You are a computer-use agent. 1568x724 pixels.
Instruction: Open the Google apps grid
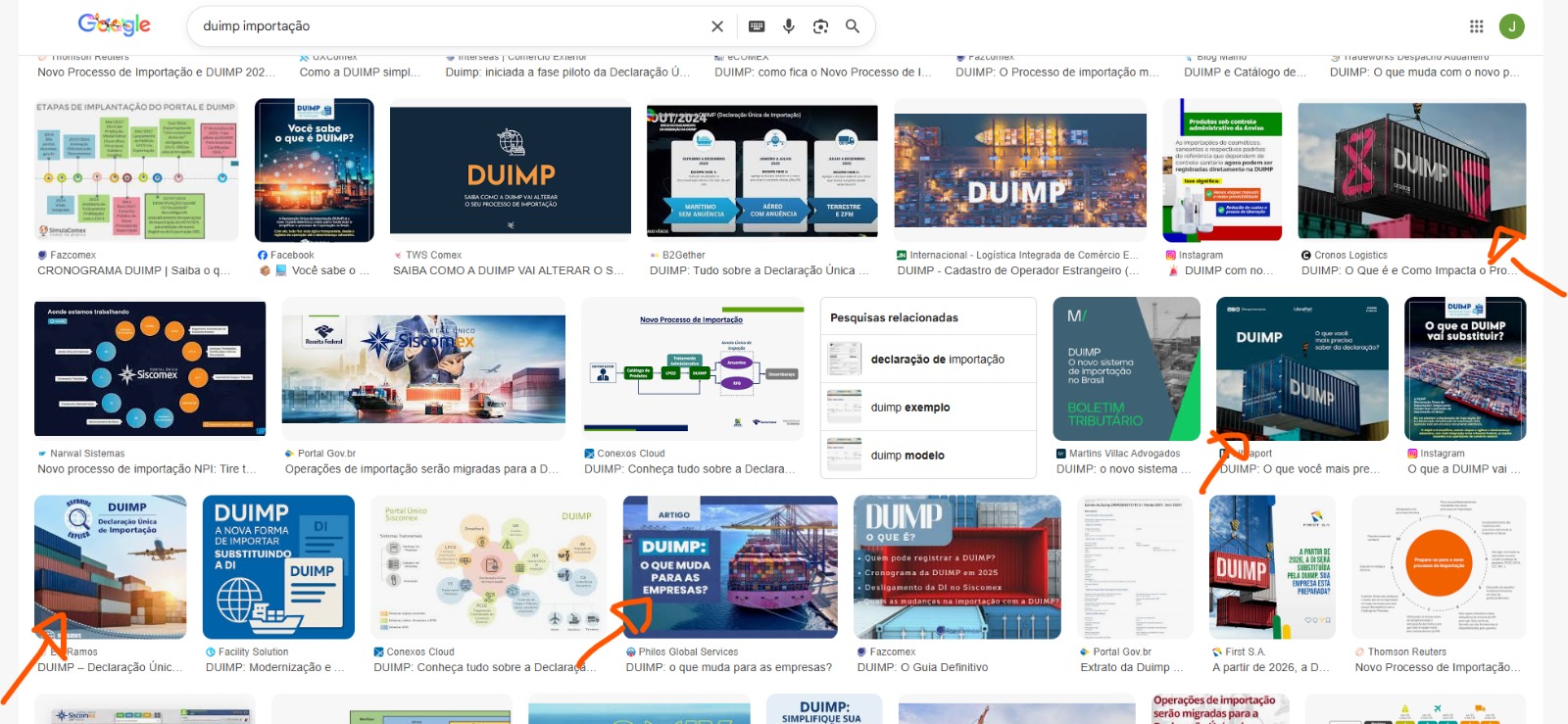[x=1477, y=26]
